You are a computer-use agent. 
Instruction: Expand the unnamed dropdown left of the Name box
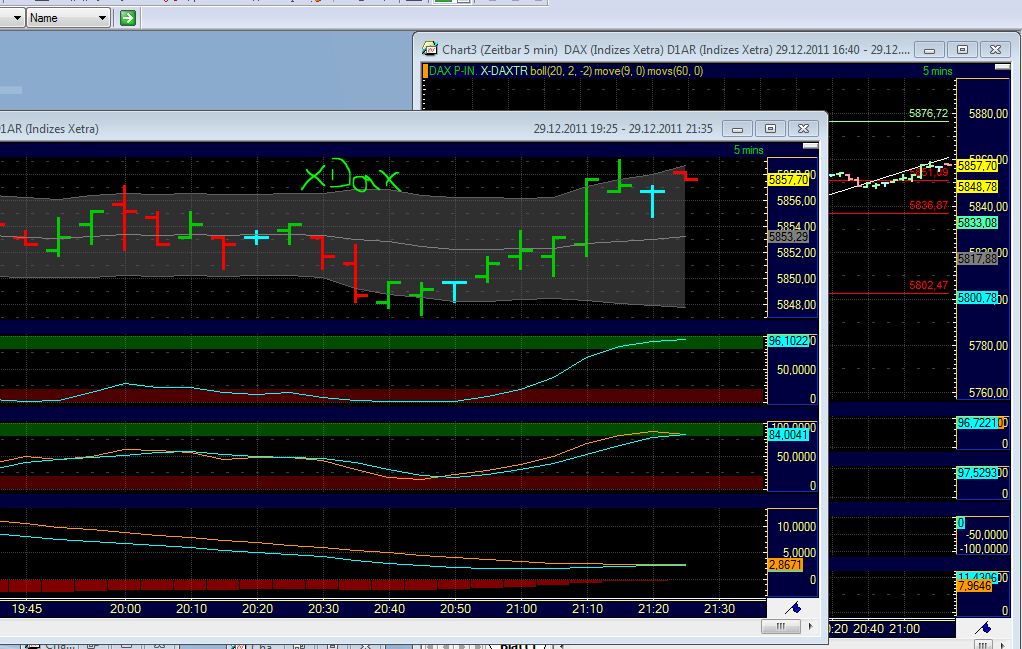(16, 17)
